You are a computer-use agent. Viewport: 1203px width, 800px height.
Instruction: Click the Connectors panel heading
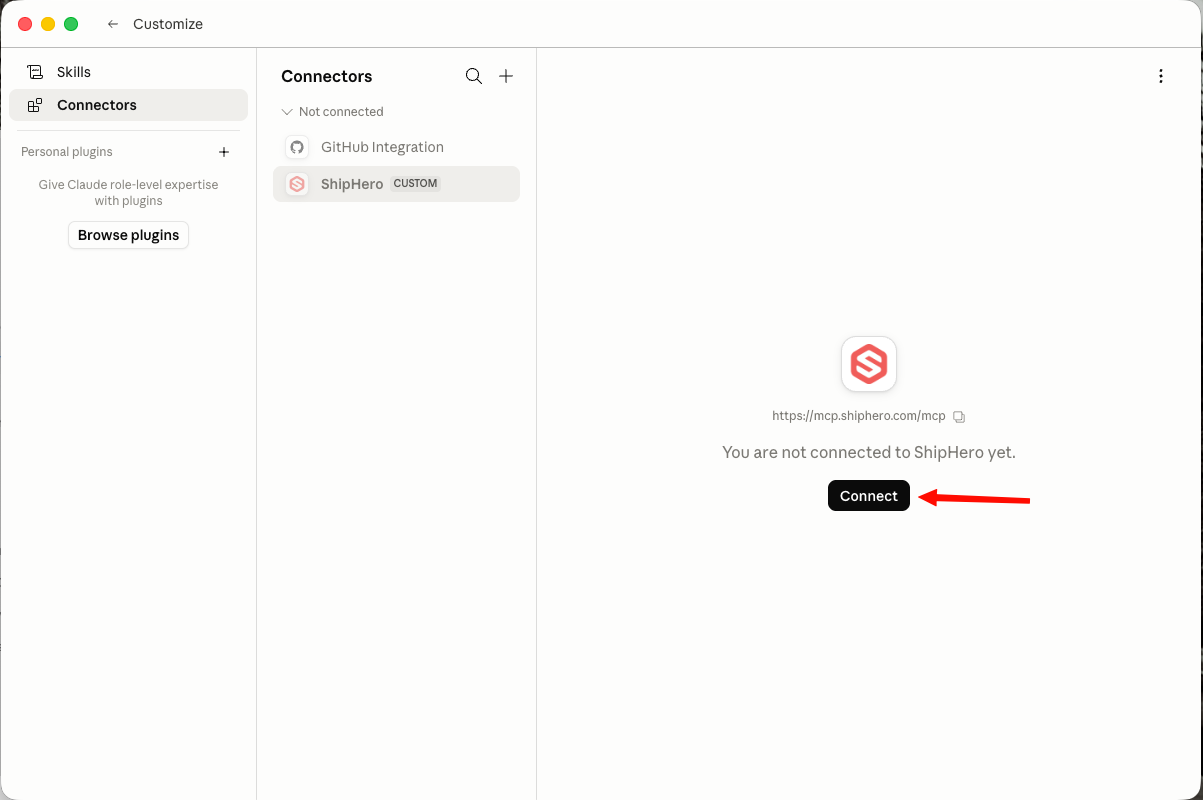point(327,76)
